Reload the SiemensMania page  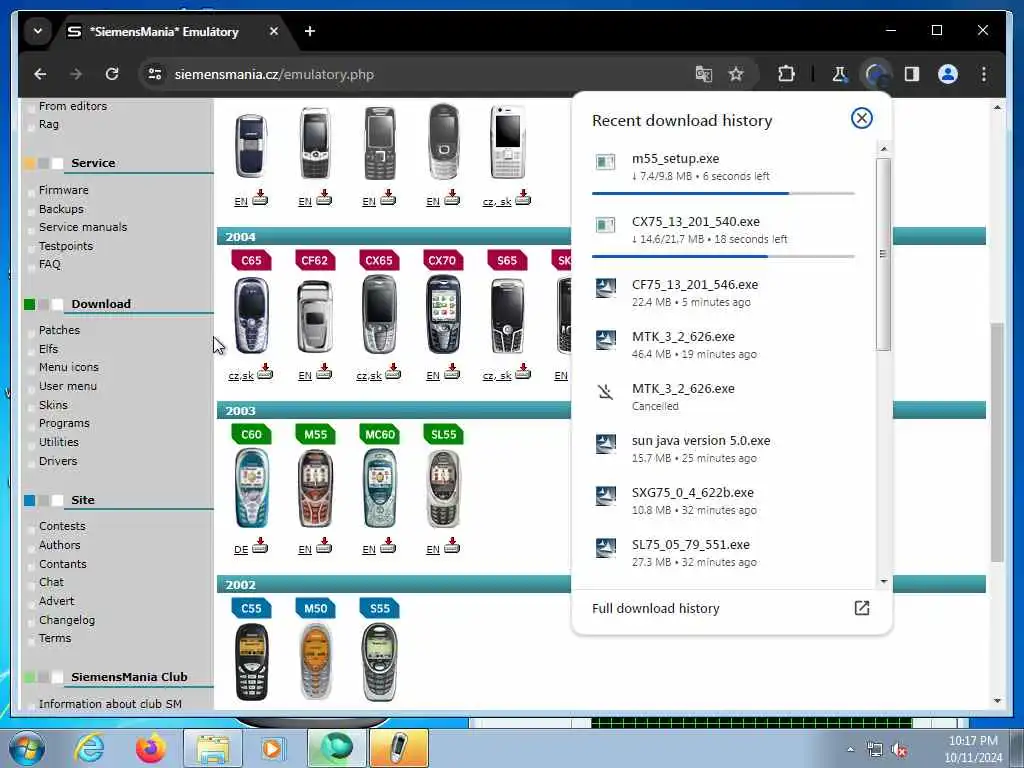(x=112, y=74)
